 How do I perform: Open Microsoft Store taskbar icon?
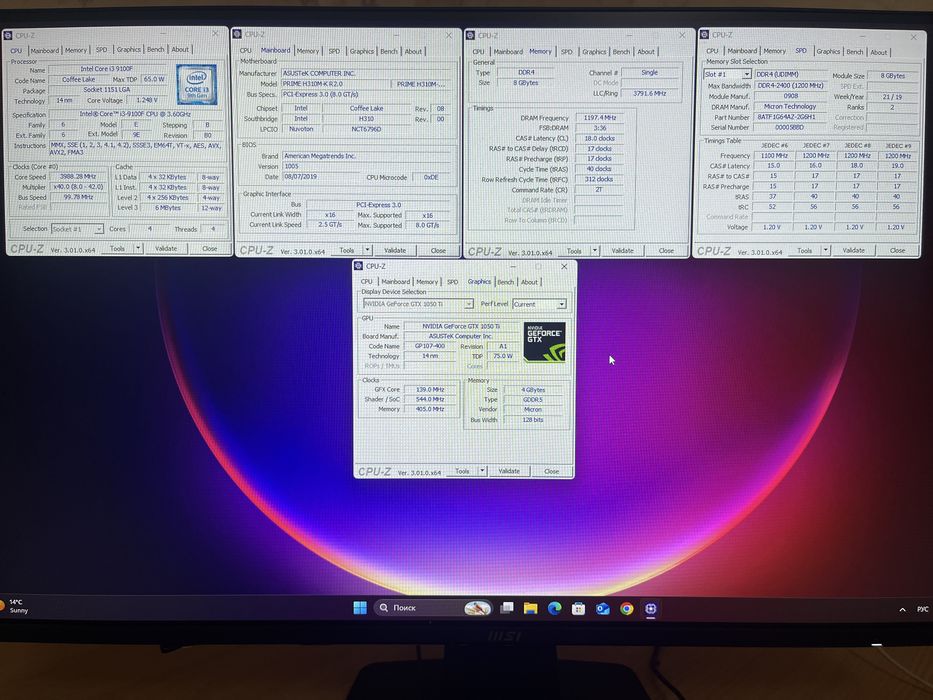[578, 608]
